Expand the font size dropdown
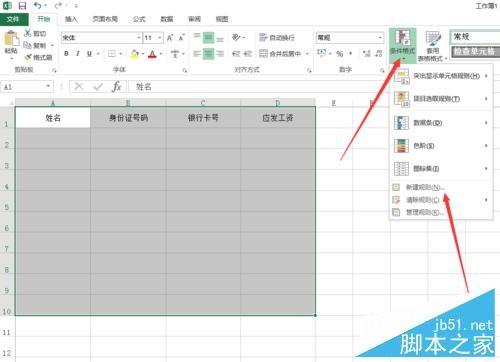This screenshot has height=362, width=500. [160, 38]
